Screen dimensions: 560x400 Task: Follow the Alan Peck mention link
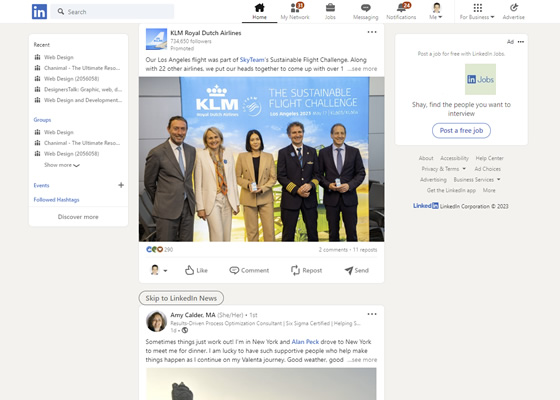[x=305, y=342]
